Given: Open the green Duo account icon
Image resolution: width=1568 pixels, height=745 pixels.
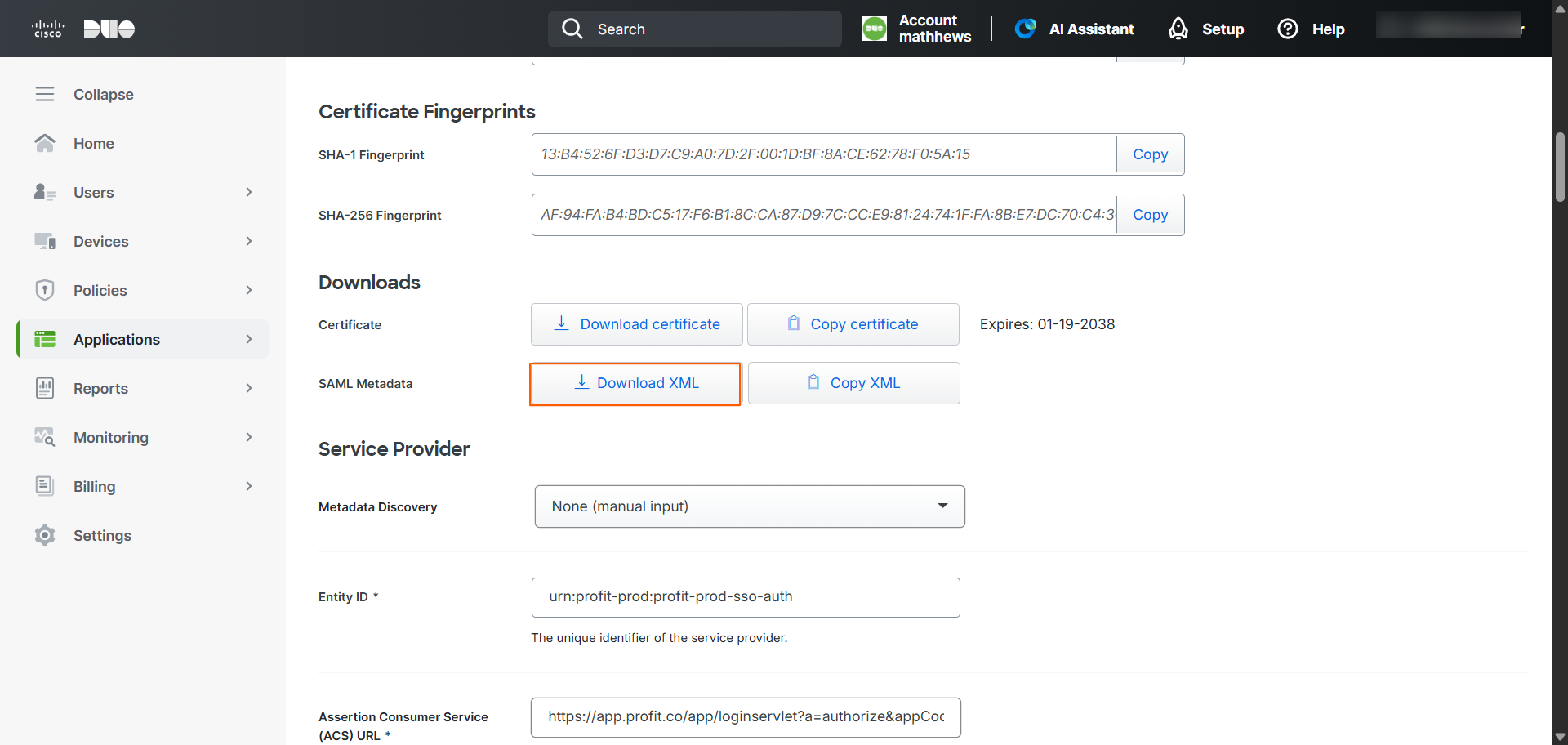Looking at the screenshot, I should click(x=875, y=29).
